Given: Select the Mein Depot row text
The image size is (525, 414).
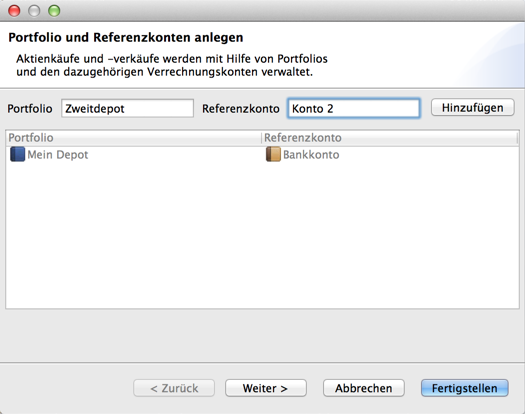Looking at the screenshot, I should click(58, 155).
